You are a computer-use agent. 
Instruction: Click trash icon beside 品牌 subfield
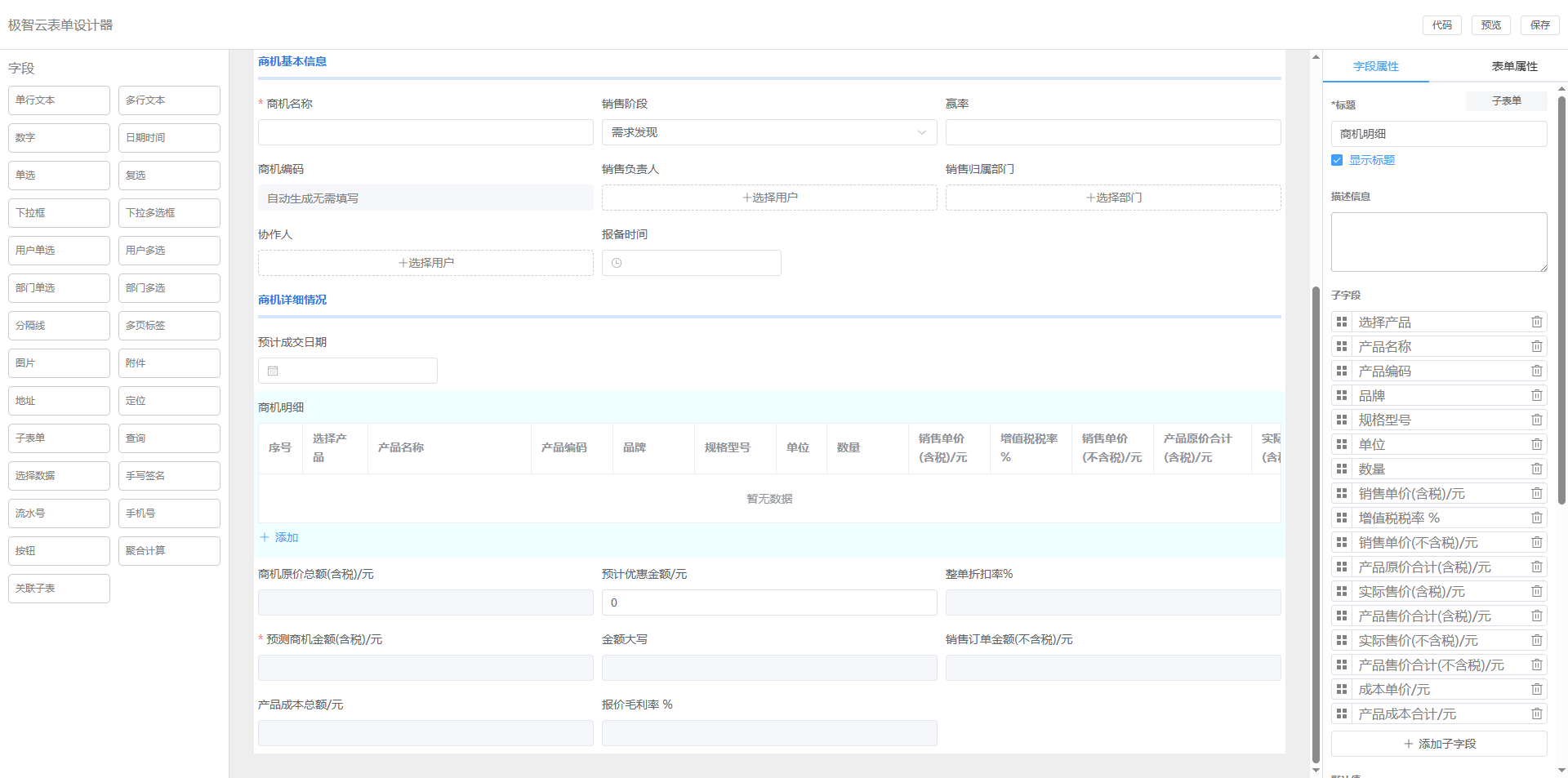pyautogui.click(x=1536, y=395)
